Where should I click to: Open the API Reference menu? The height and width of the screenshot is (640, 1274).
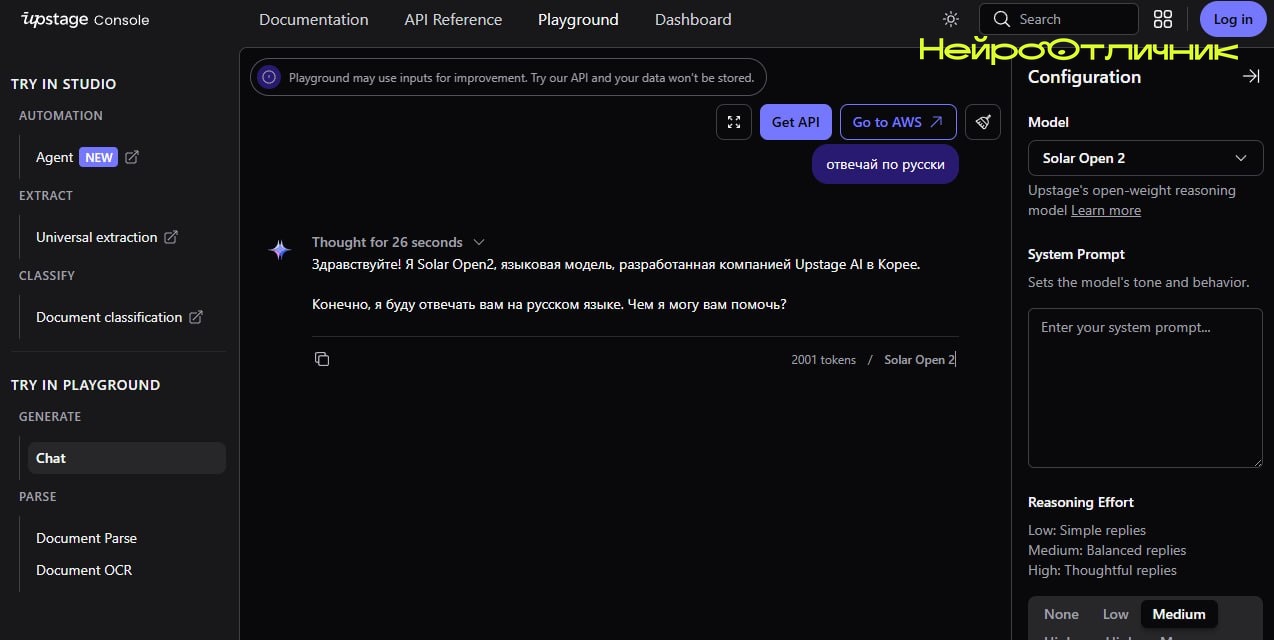pyautogui.click(x=453, y=19)
